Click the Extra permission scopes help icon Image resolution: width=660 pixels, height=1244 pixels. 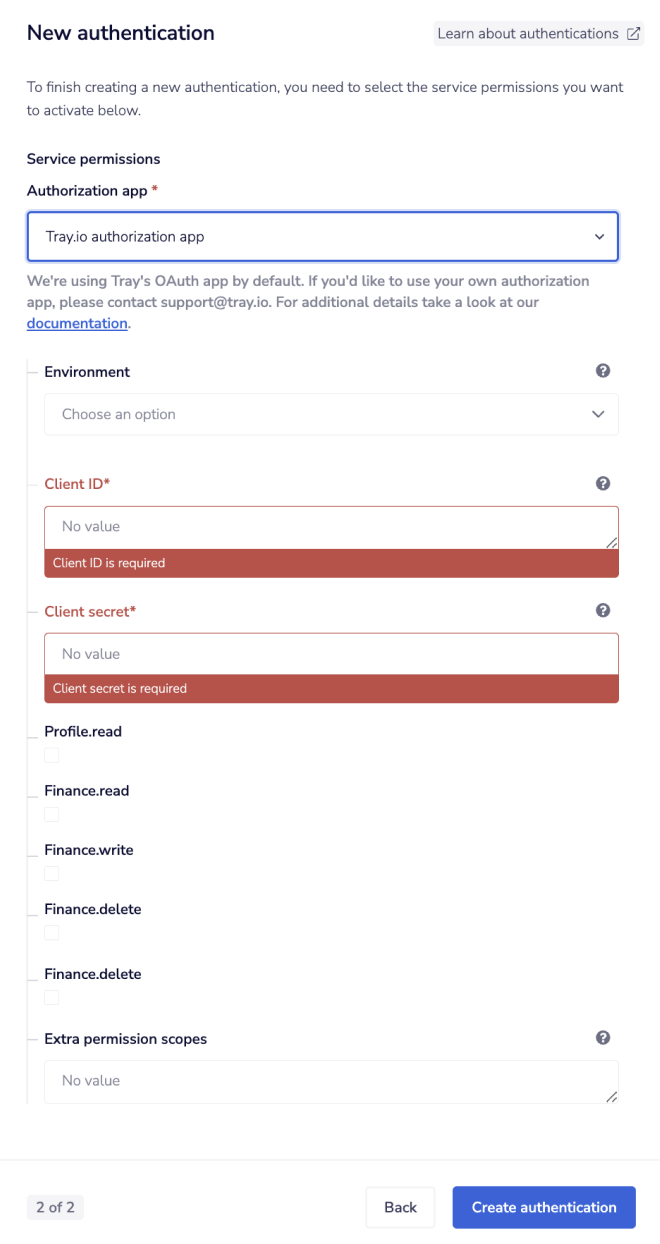pyautogui.click(x=603, y=1037)
